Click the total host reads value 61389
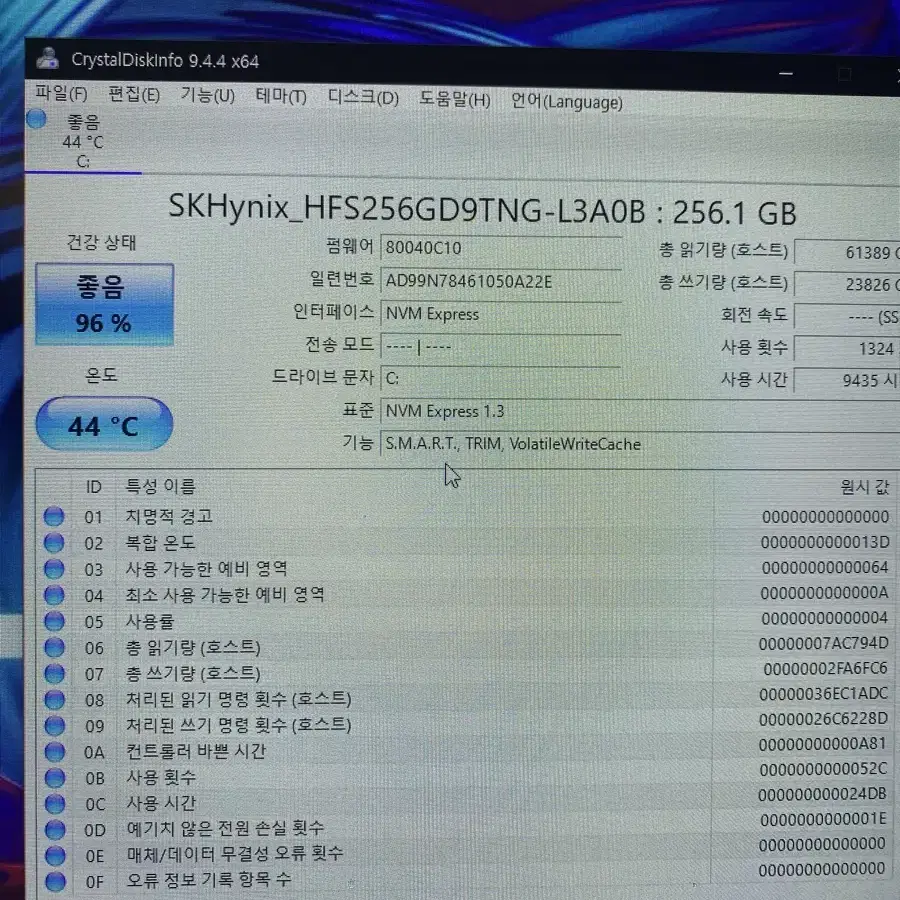 click(847, 253)
